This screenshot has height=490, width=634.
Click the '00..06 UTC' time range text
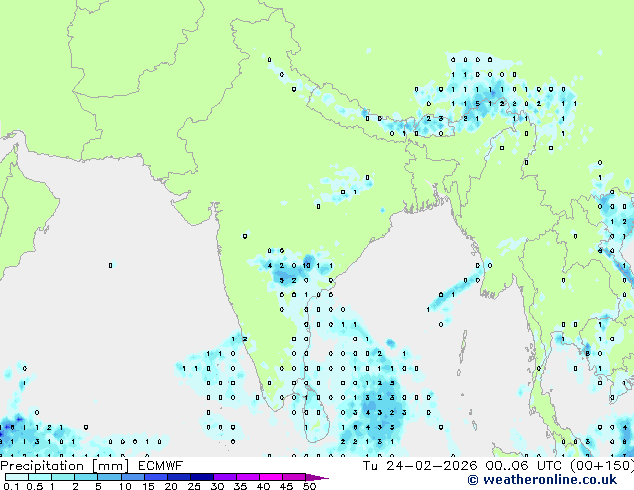[523, 466]
